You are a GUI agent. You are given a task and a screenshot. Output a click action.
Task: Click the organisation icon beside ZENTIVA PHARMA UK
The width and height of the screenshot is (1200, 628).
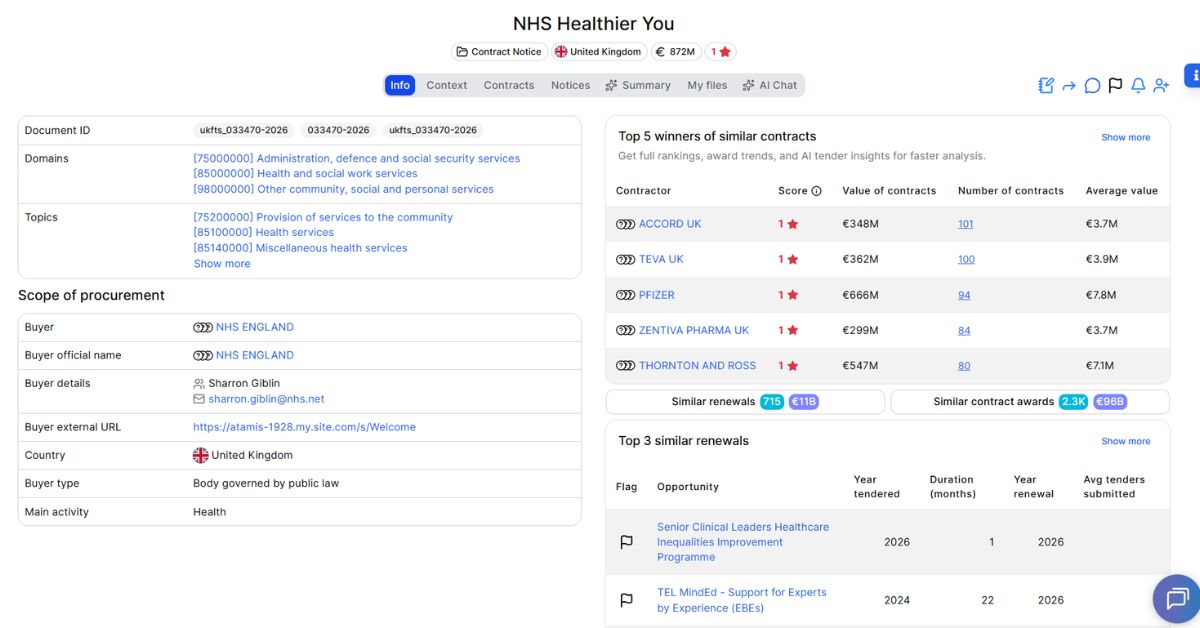(x=626, y=330)
